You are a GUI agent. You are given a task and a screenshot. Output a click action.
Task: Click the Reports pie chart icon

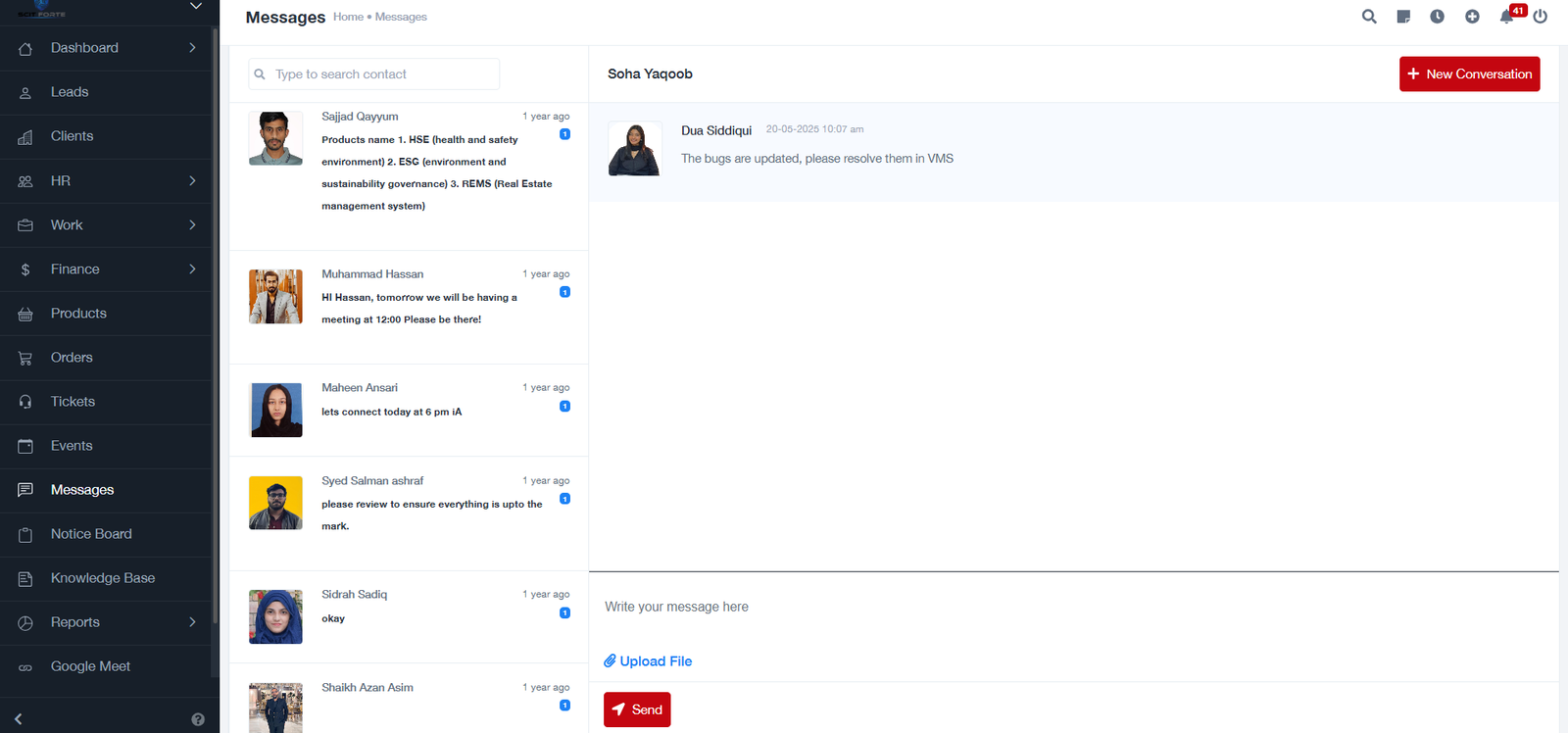[25, 622]
